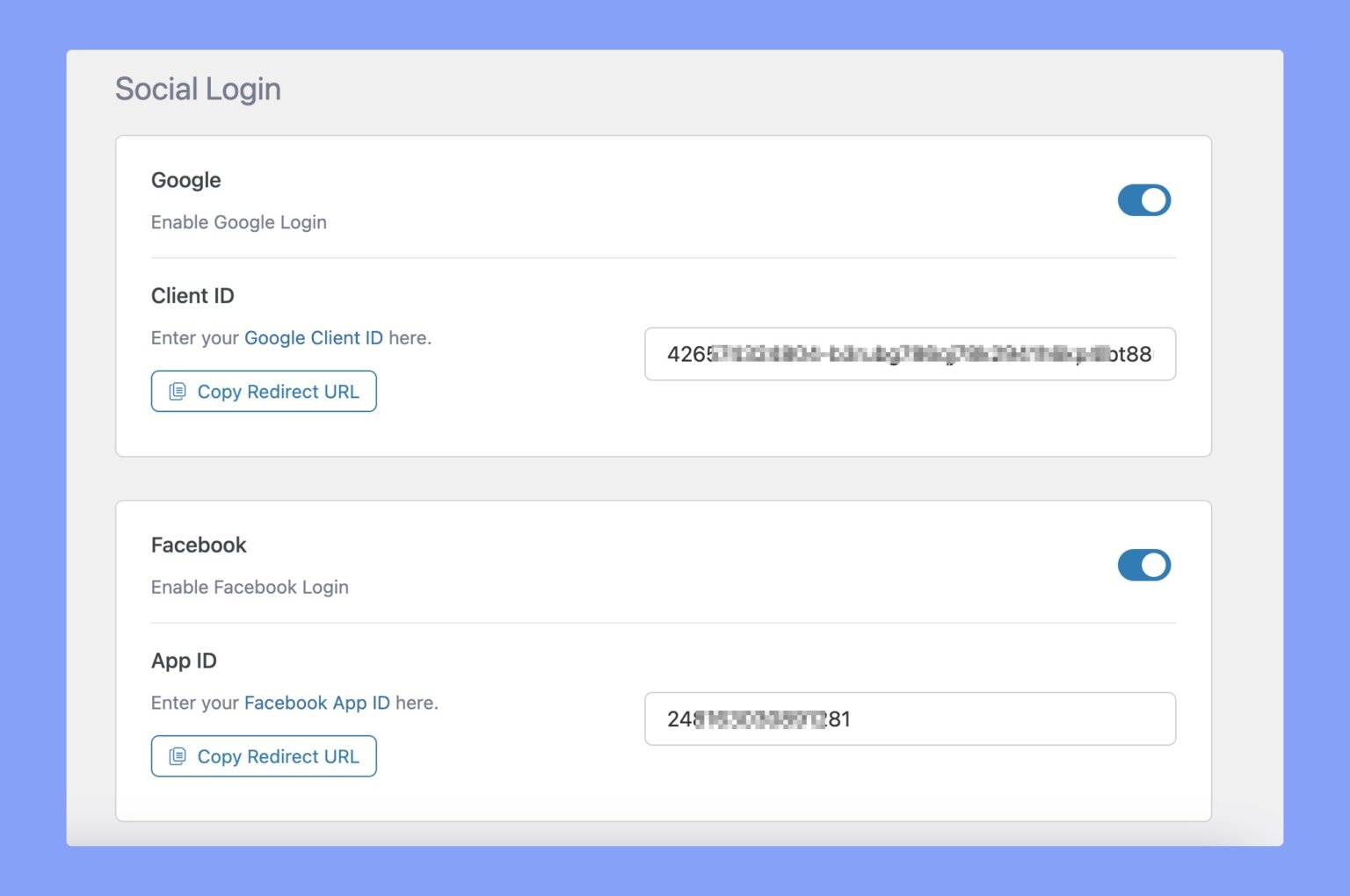Click Copy Redirect URL under the Google section

(264, 391)
